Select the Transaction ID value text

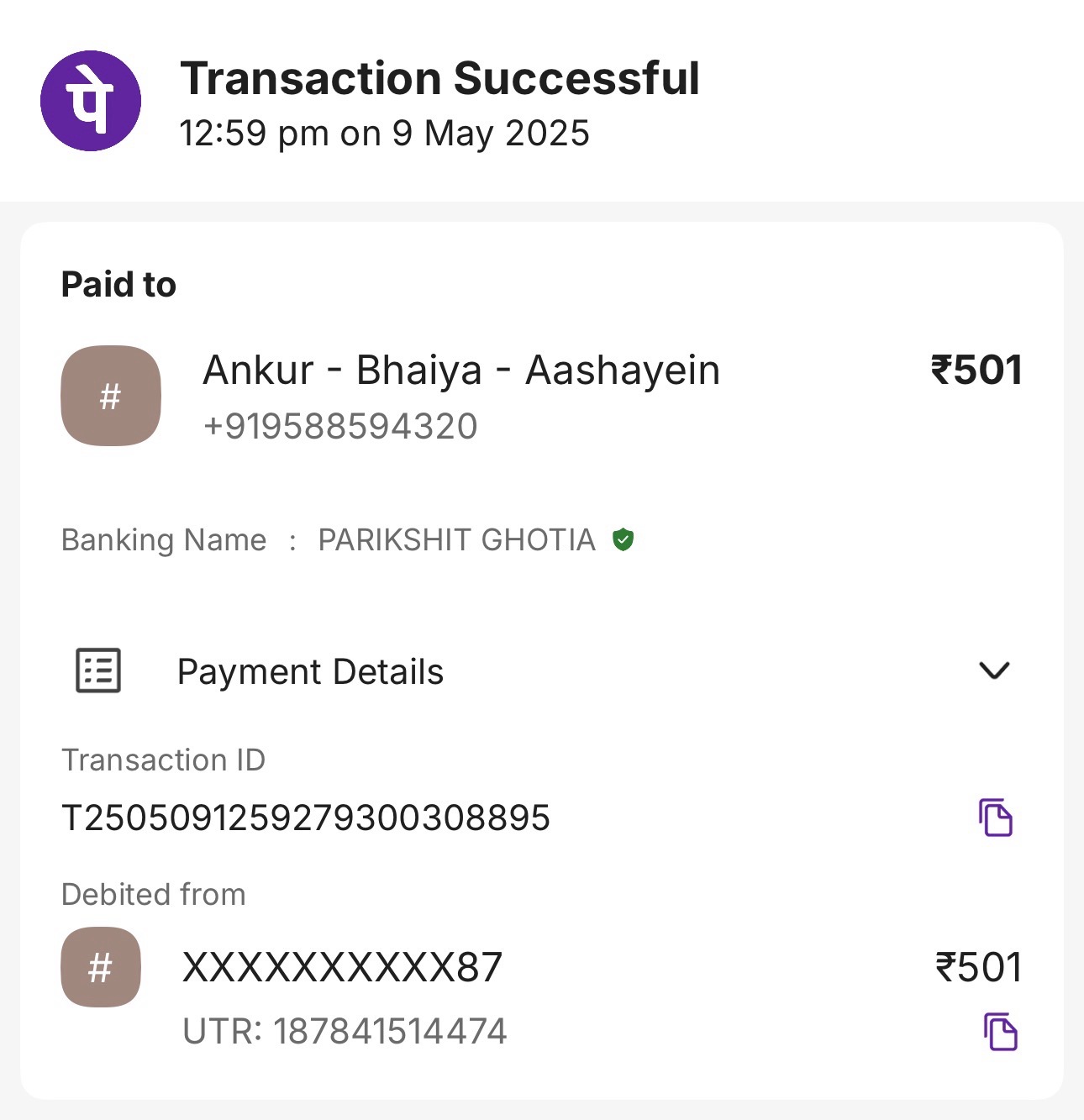coord(306,818)
